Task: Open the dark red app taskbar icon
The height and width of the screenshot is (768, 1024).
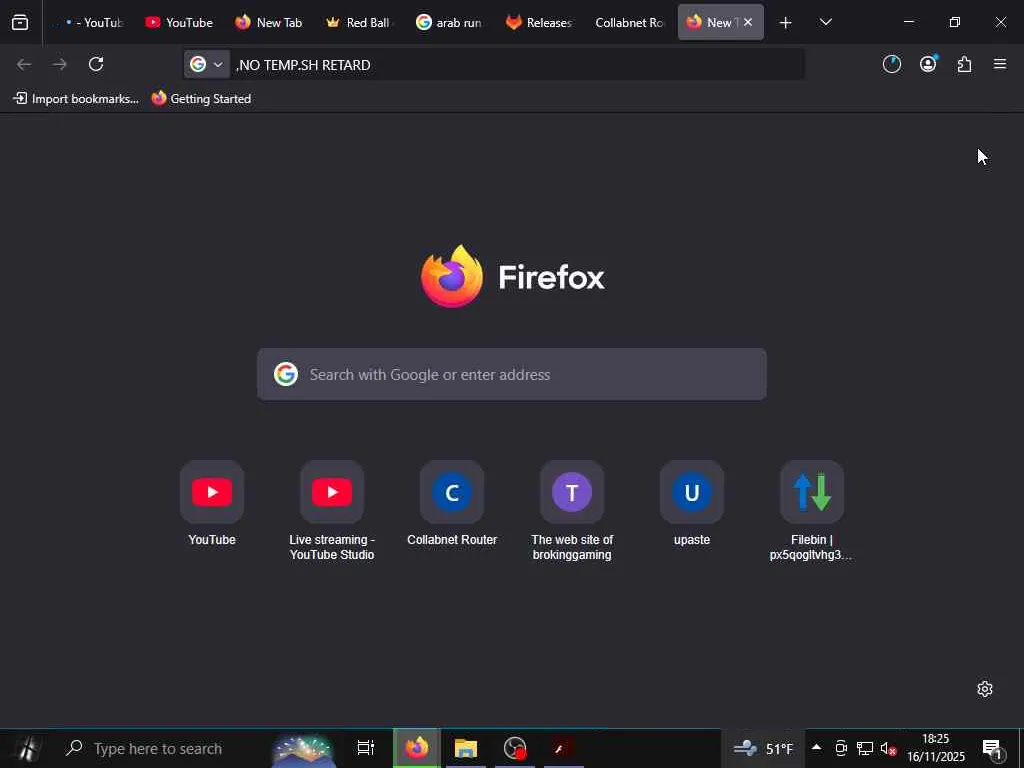Action: [563, 748]
